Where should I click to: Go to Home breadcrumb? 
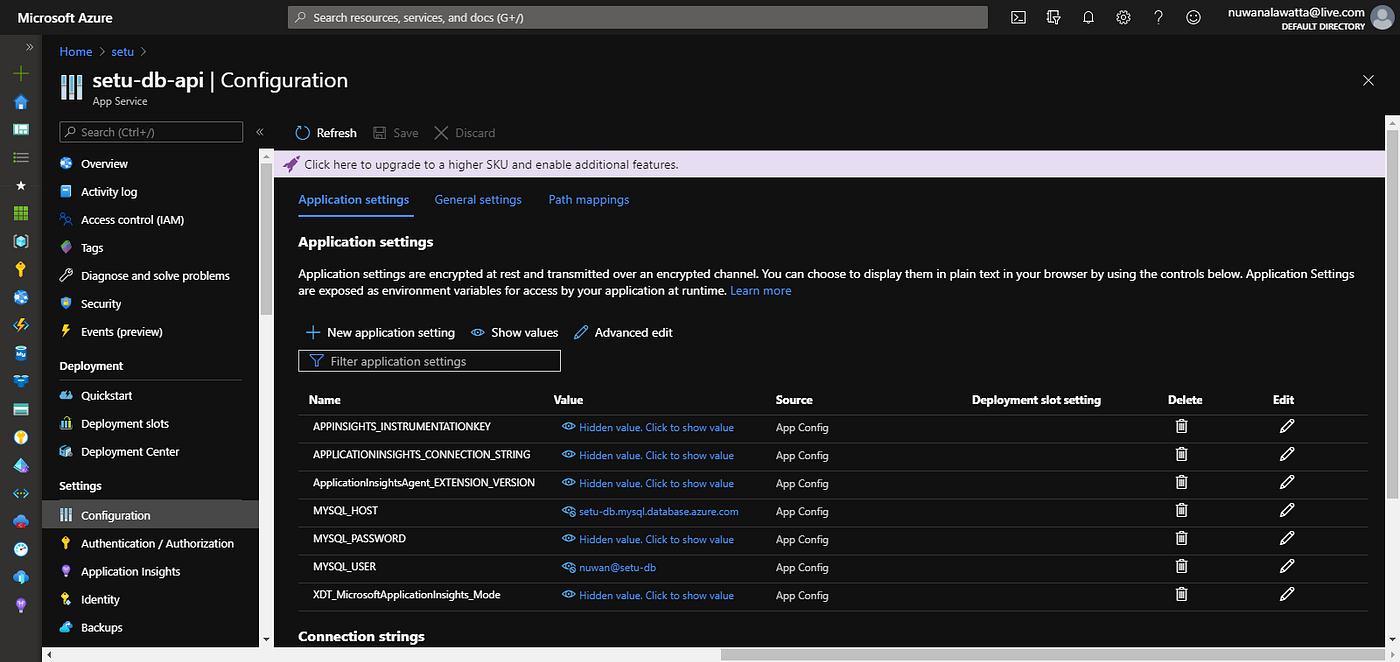click(76, 52)
